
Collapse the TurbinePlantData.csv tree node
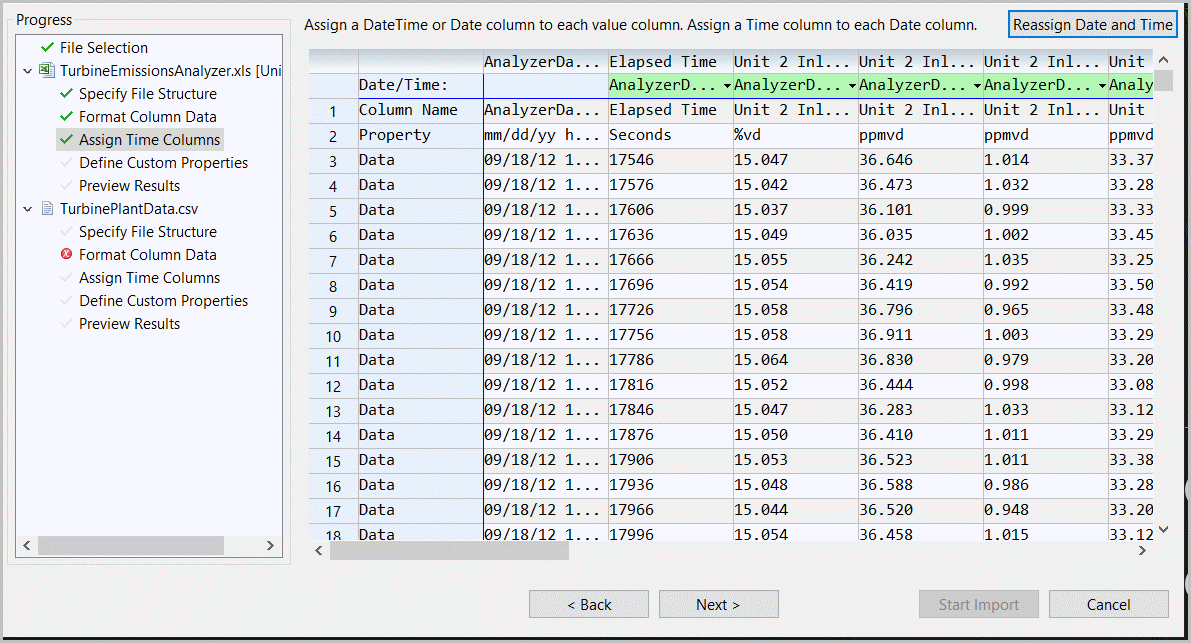pyautogui.click(x=27, y=209)
